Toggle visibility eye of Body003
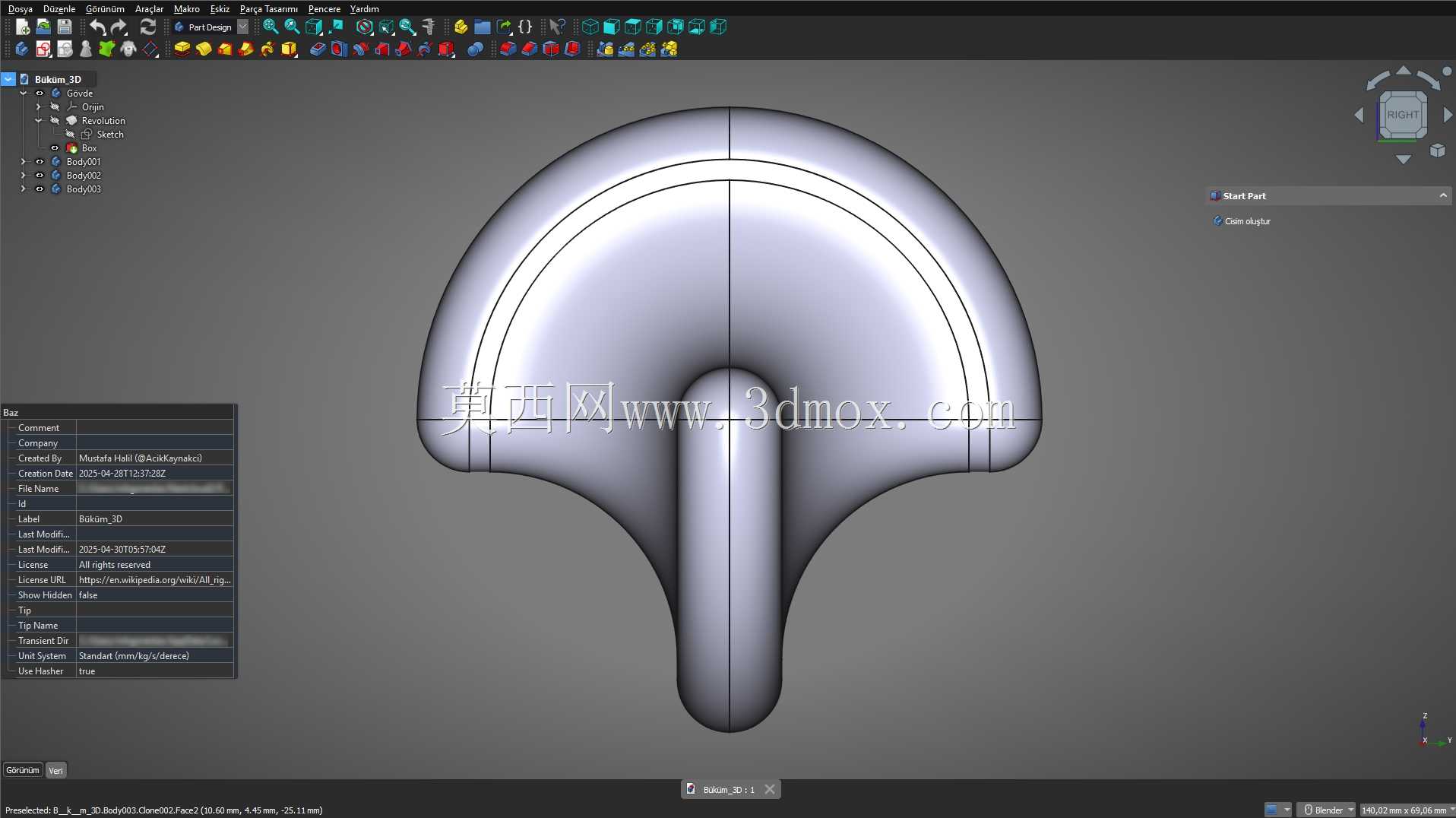Screen dimensions: 1456x818 40,189
